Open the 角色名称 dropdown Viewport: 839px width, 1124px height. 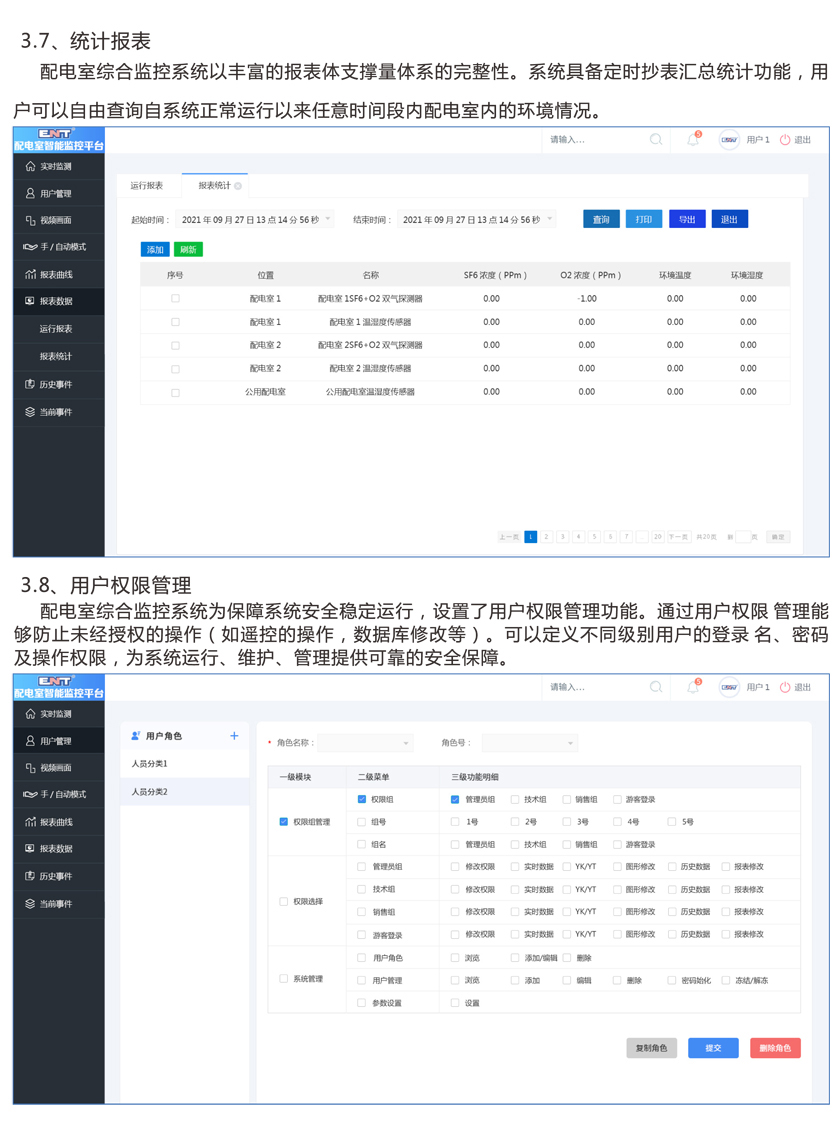point(405,743)
